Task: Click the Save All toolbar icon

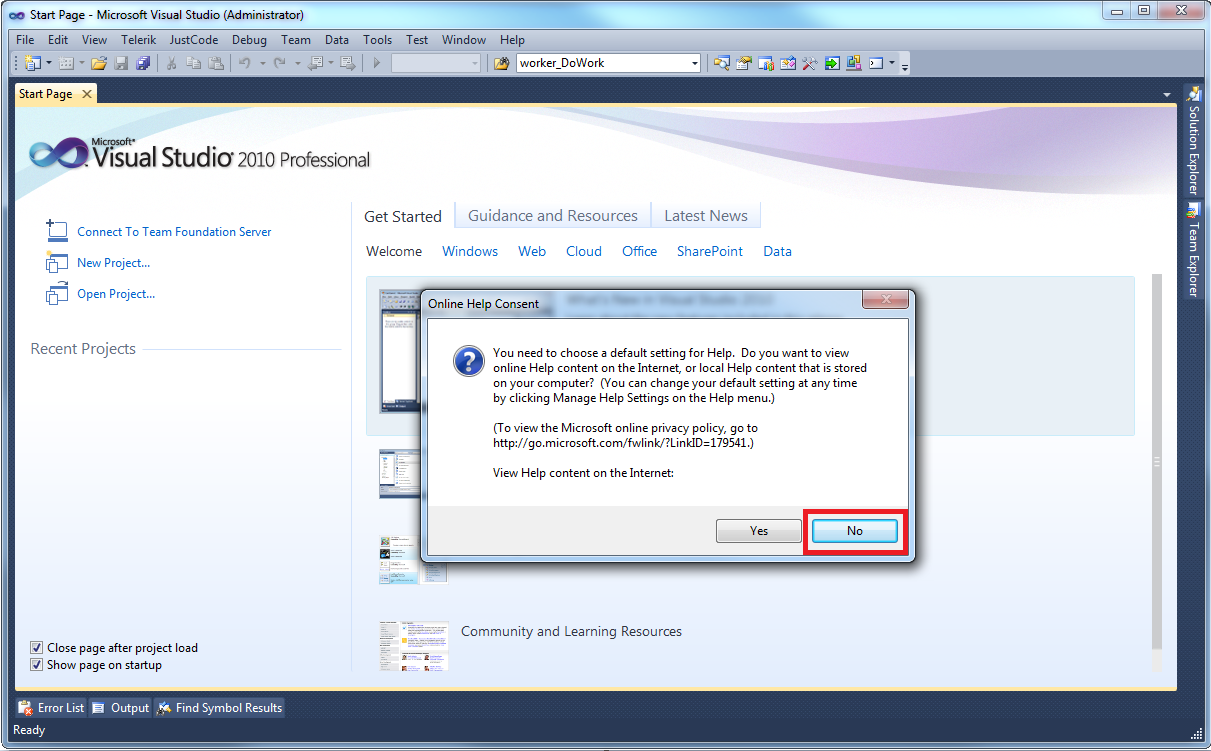Action: pyautogui.click(x=143, y=63)
